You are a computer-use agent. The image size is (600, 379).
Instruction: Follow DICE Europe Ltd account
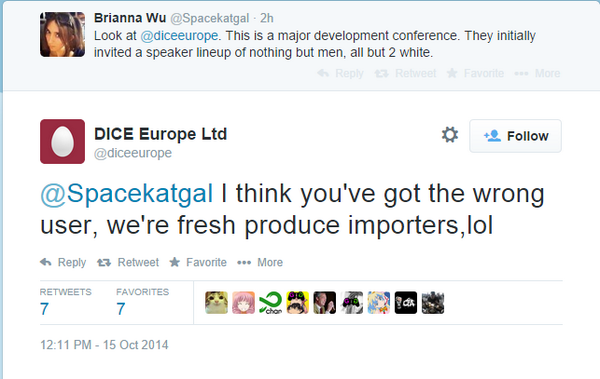[515, 136]
